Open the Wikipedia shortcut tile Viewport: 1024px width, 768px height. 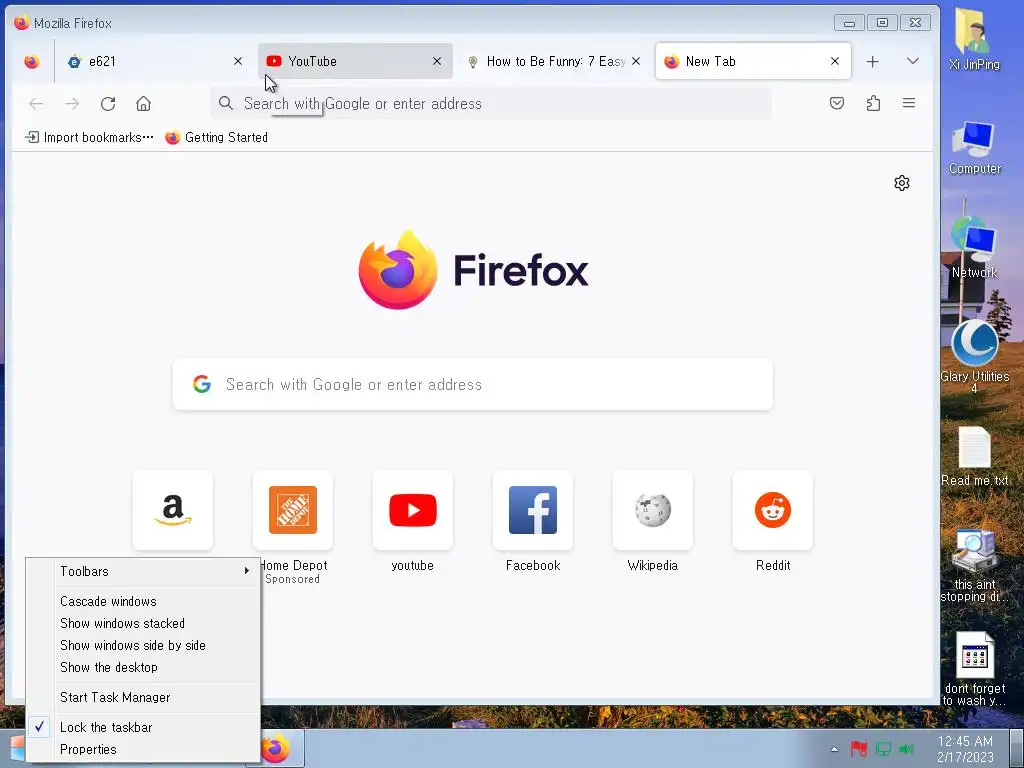coord(653,510)
